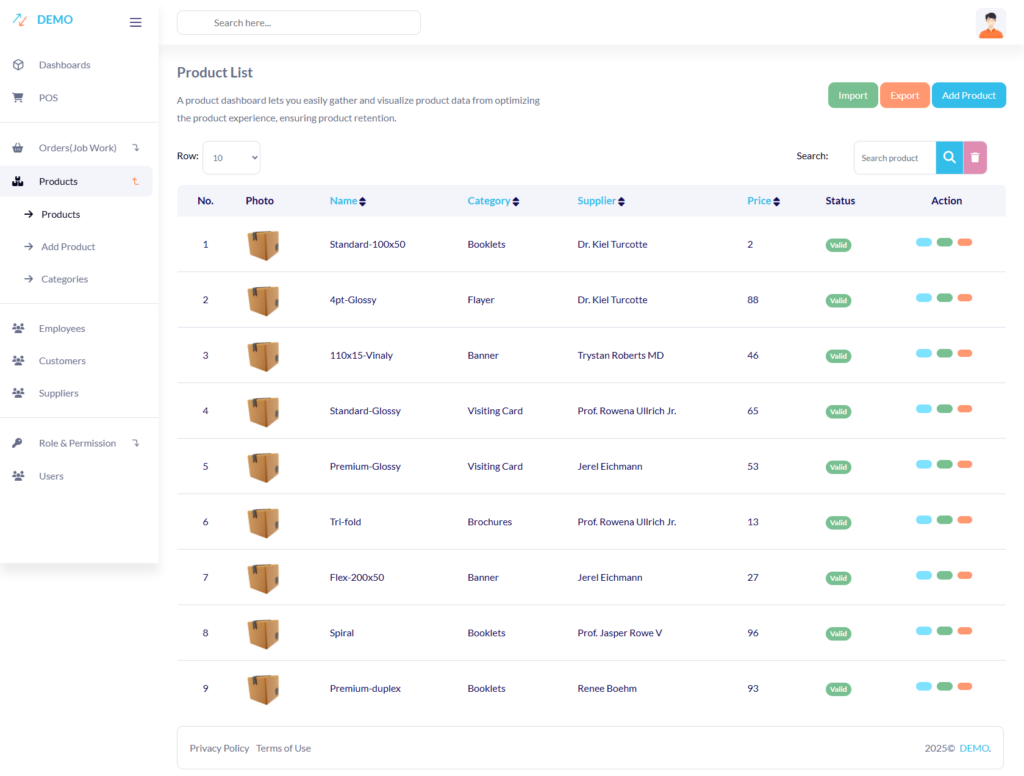This screenshot has height=776, width=1024.
Task: Click the Add Product button at top right
Action: [x=968, y=95]
